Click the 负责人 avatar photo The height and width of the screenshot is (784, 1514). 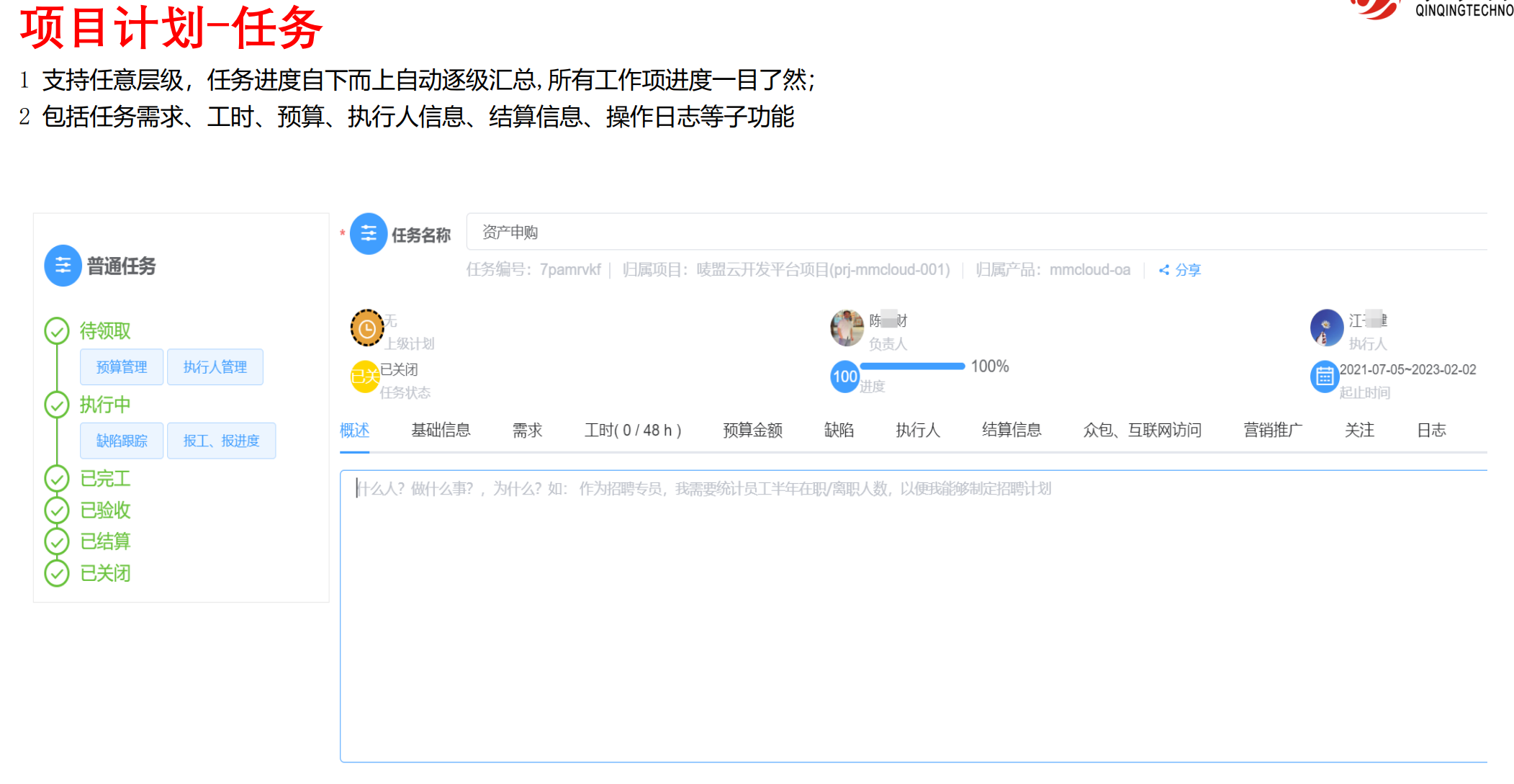(847, 328)
